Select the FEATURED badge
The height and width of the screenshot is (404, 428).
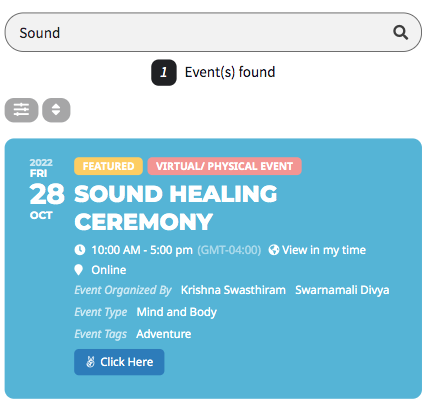click(x=108, y=166)
